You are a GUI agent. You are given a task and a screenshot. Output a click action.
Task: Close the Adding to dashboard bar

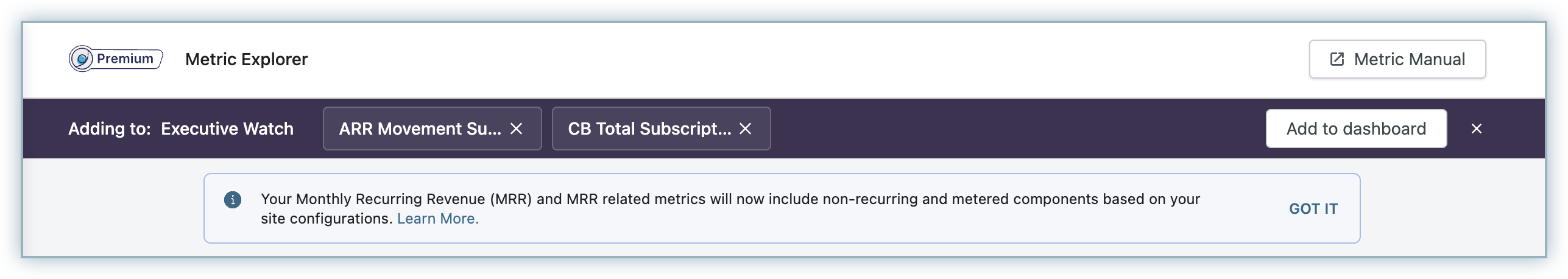(1477, 129)
